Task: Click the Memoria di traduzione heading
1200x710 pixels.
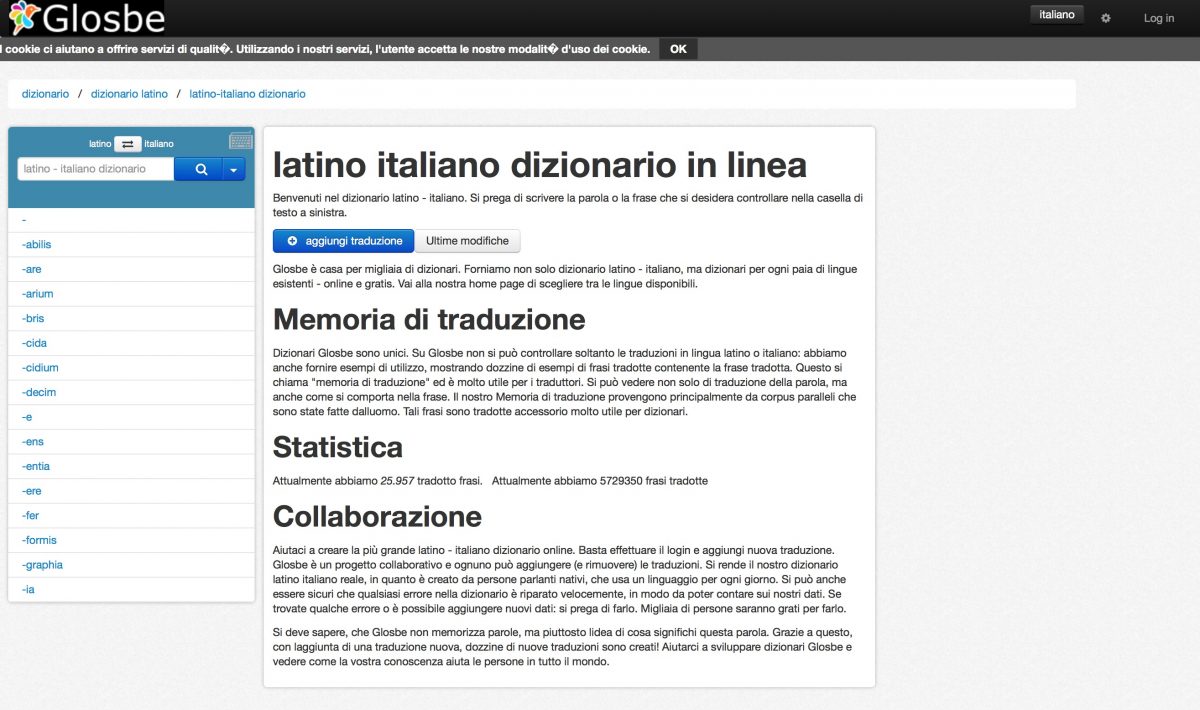Action: tap(429, 319)
